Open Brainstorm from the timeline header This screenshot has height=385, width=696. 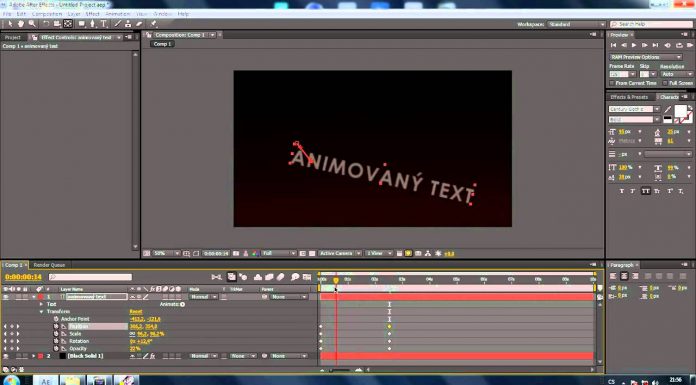tap(295, 277)
